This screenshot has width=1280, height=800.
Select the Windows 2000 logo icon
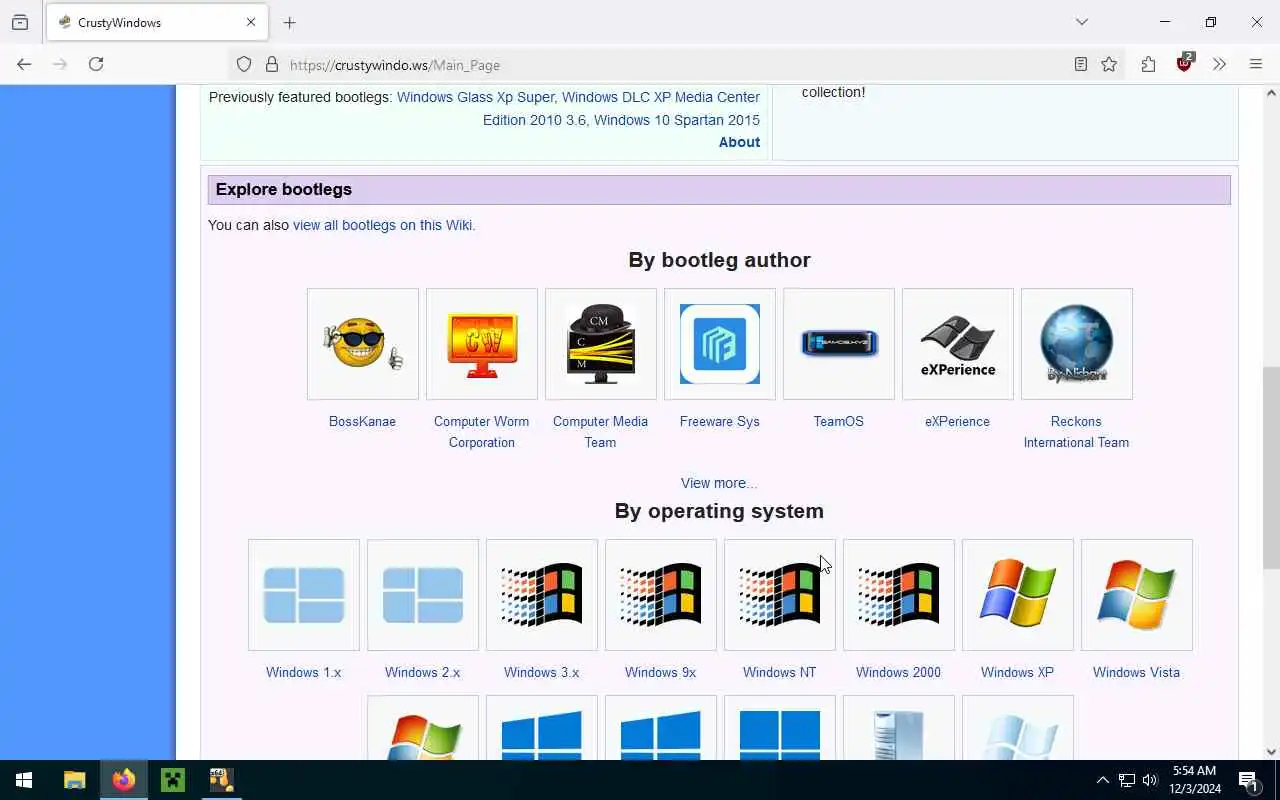point(899,595)
